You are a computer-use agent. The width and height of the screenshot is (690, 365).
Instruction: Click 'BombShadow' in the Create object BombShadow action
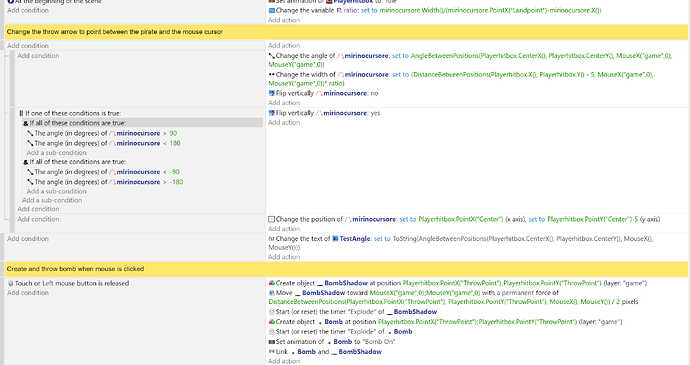[x=346, y=283]
